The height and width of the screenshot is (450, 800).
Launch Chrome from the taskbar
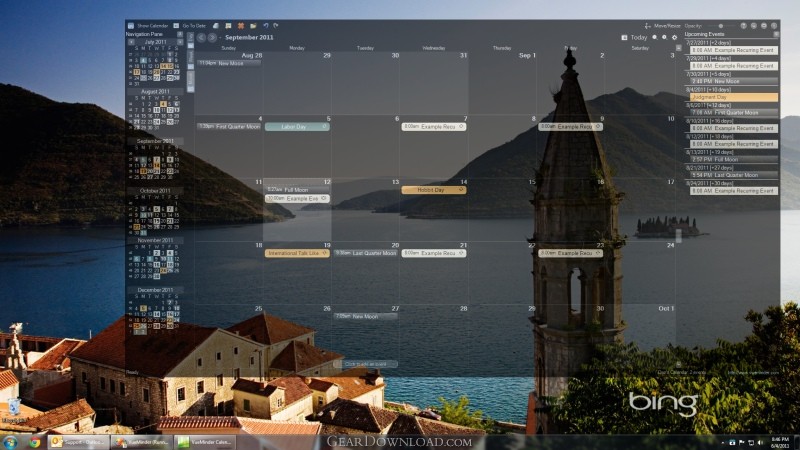pyautogui.click(x=34, y=442)
